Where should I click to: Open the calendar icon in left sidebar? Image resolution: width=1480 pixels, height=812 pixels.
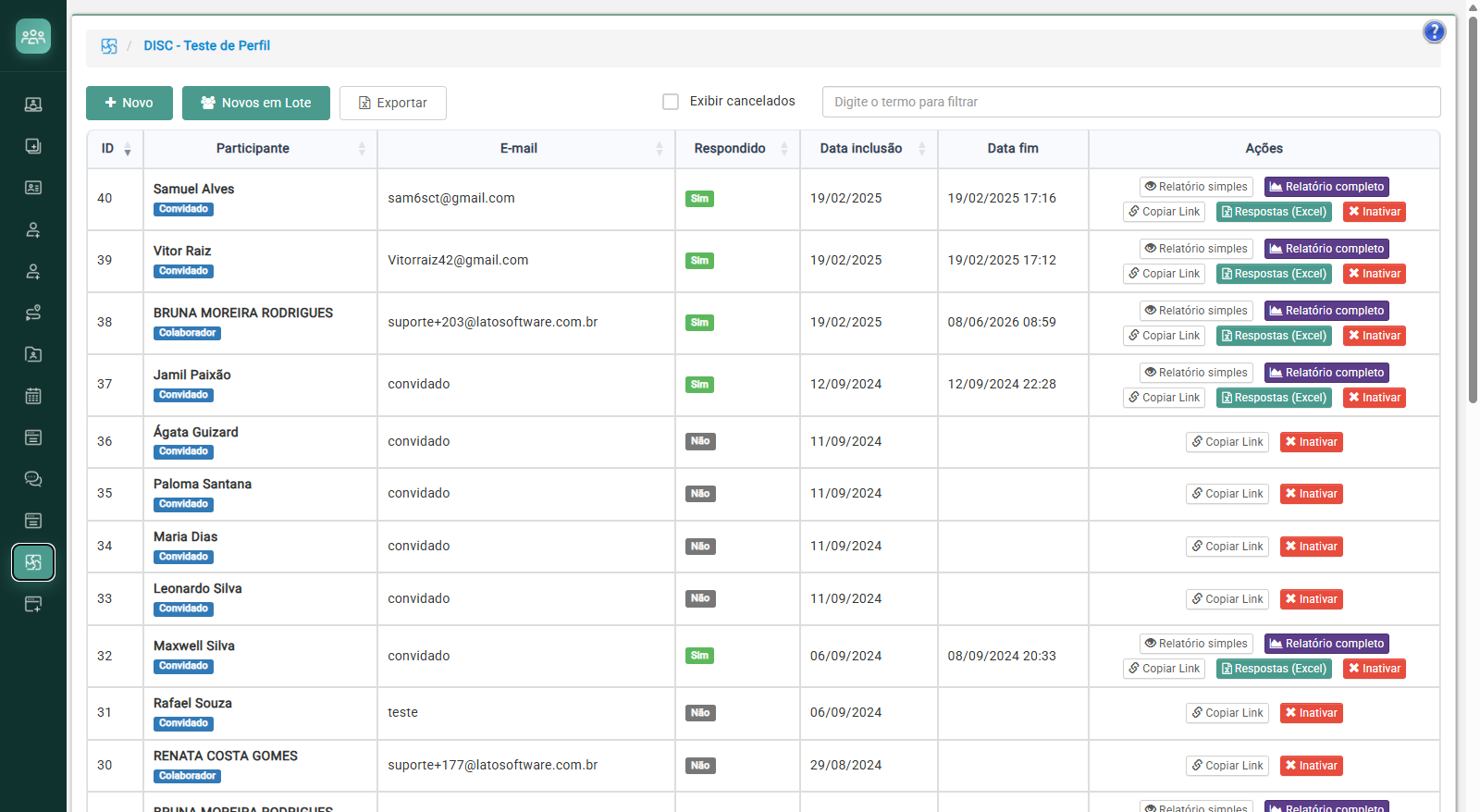(33, 396)
